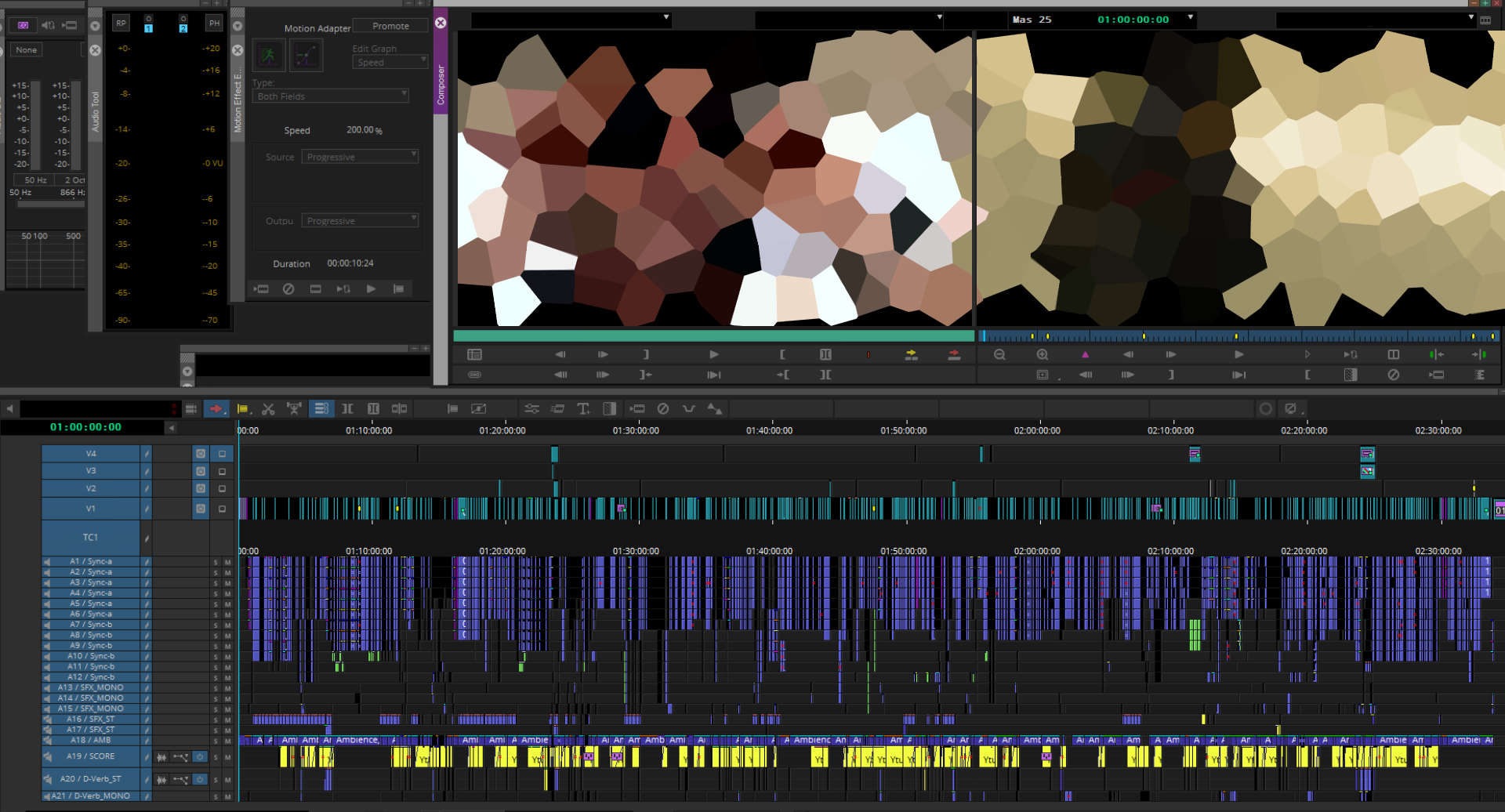Activate the Link Selection toggle in timeline toolbar
1505x812 pixels.
321,408
